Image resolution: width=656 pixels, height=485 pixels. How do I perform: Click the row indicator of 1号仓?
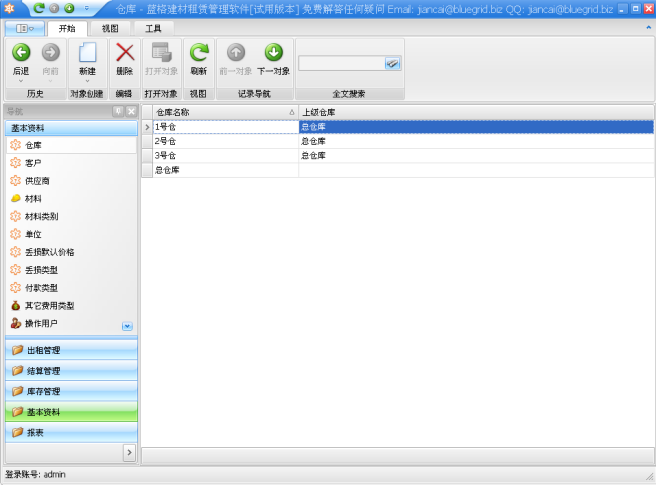(x=147, y=127)
